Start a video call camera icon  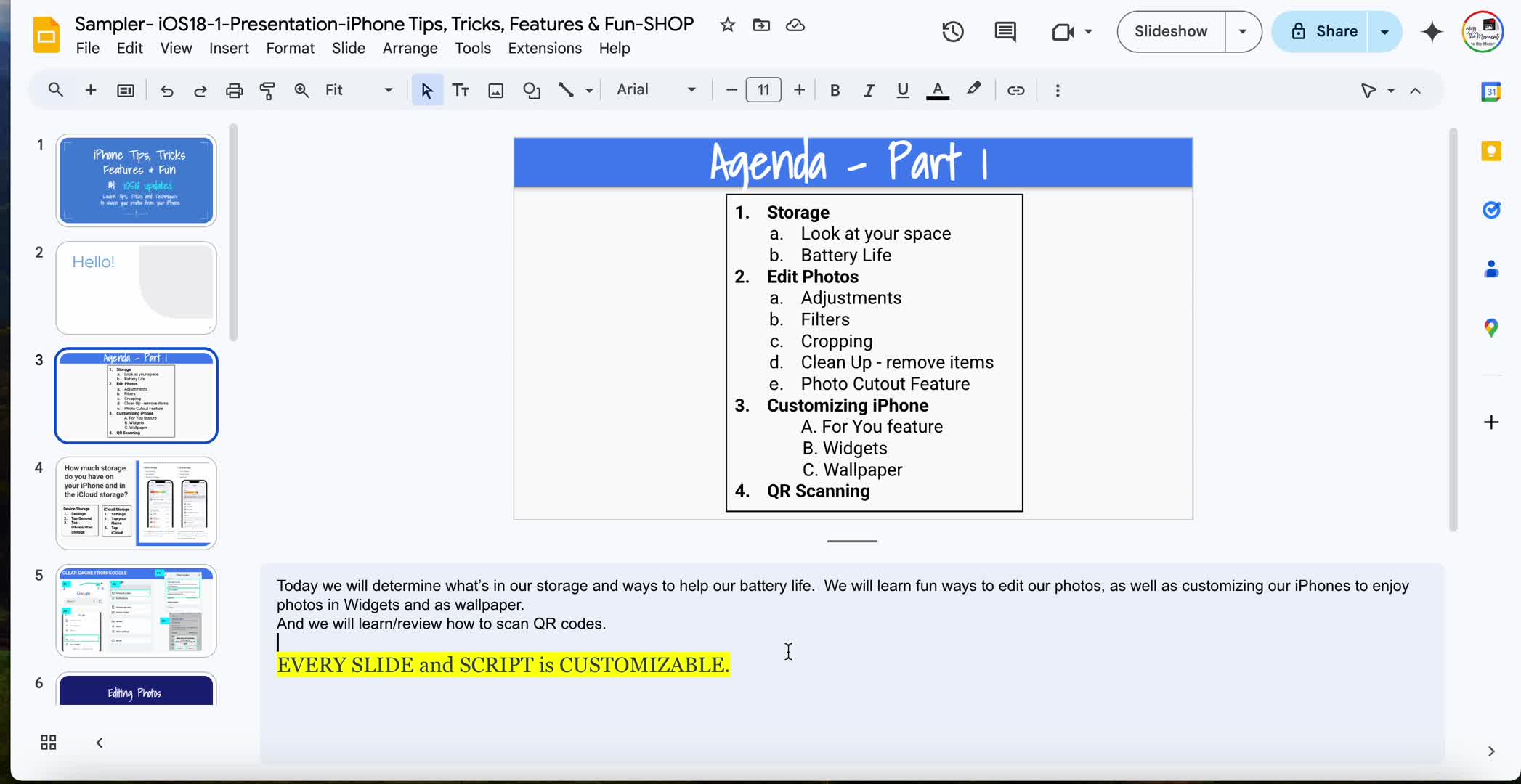click(x=1063, y=31)
